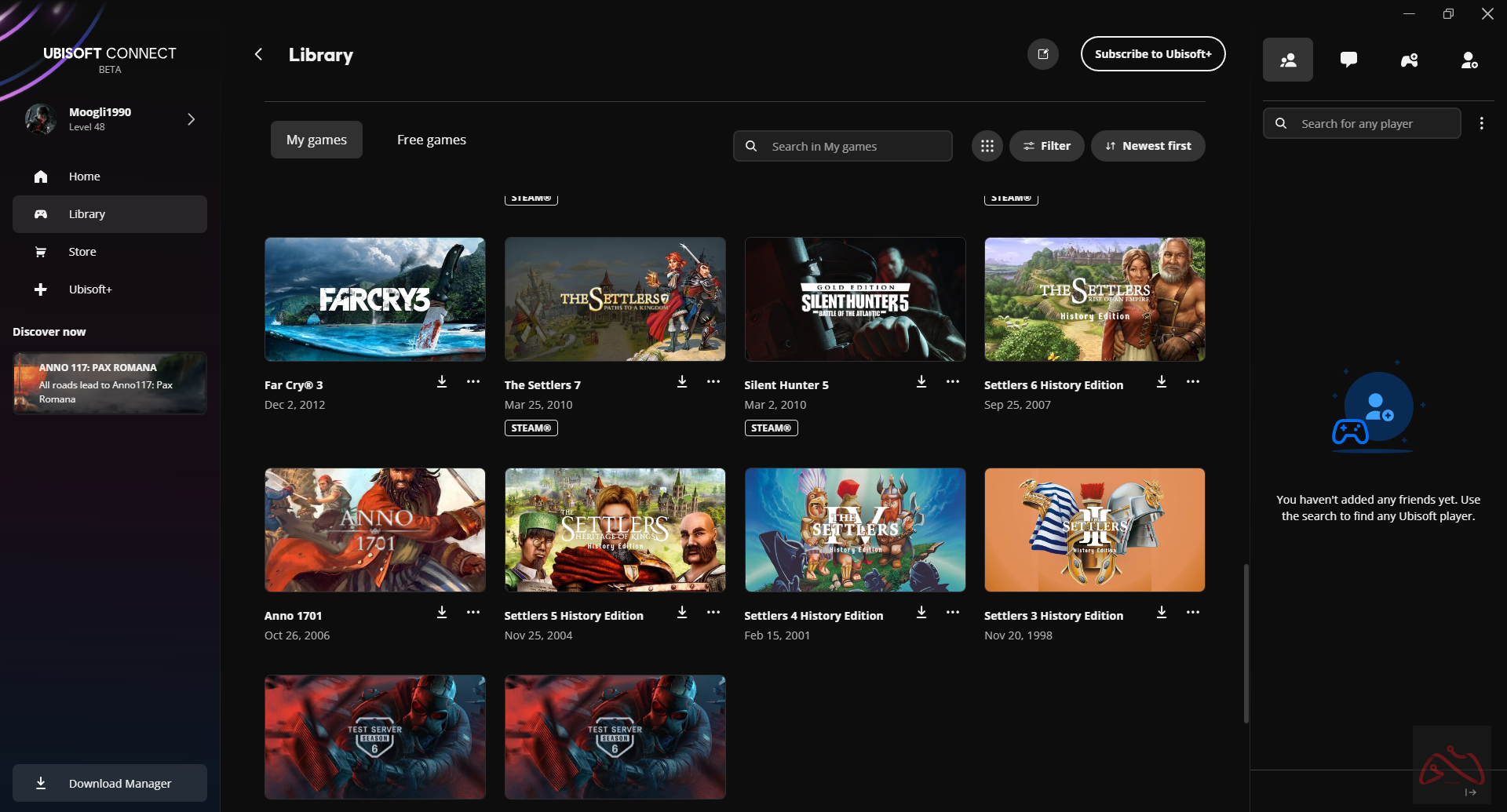Click the library vertical scrollbar
This screenshot has height=812, width=1507.
(x=1246, y=643)
